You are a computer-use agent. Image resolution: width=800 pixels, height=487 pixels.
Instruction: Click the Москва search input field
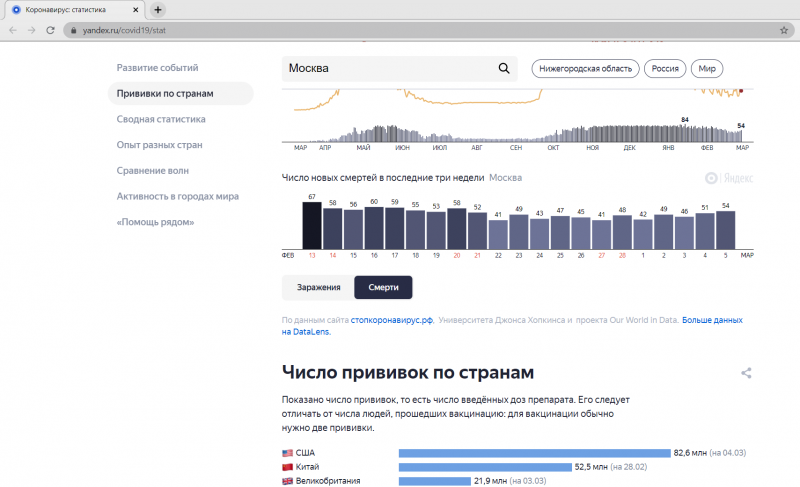399,68
